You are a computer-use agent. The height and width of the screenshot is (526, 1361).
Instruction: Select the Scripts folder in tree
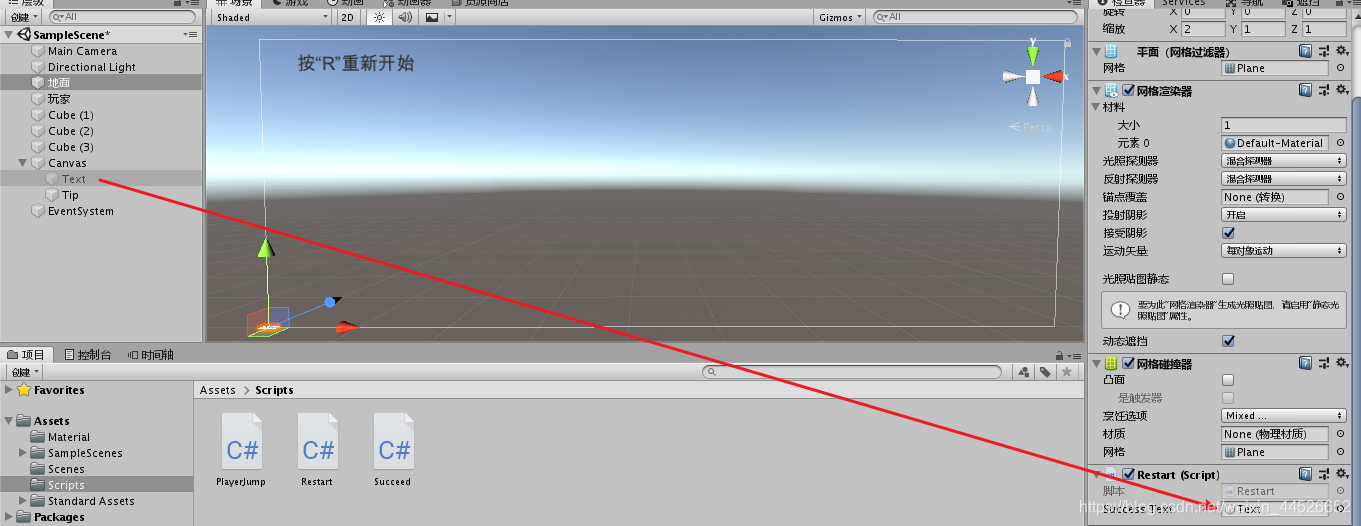tap(66, 485)
